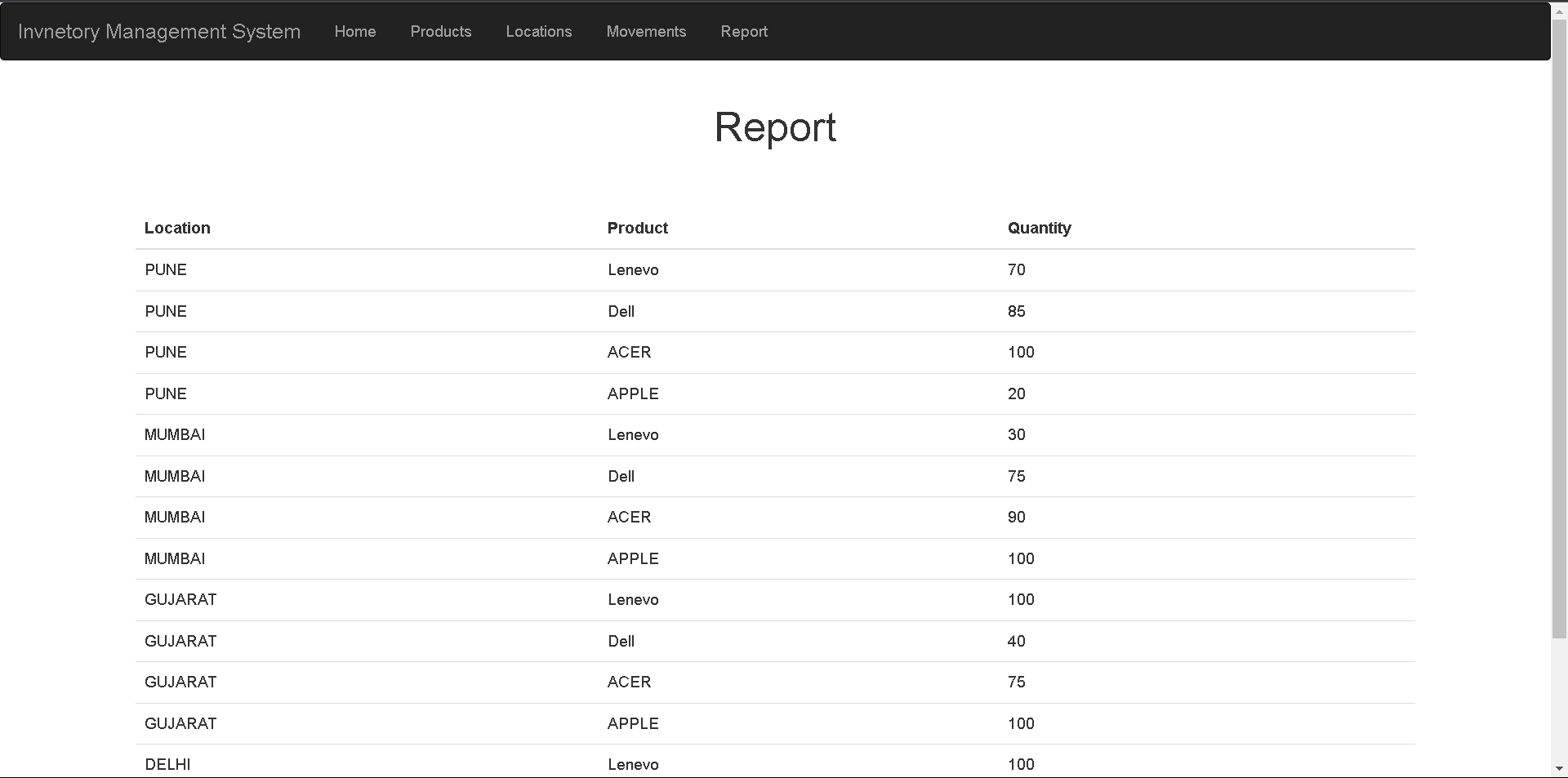The height and width of the screenshot is (778, 1568).
Task: Click the Location column header
Action: tap(177, 229)
